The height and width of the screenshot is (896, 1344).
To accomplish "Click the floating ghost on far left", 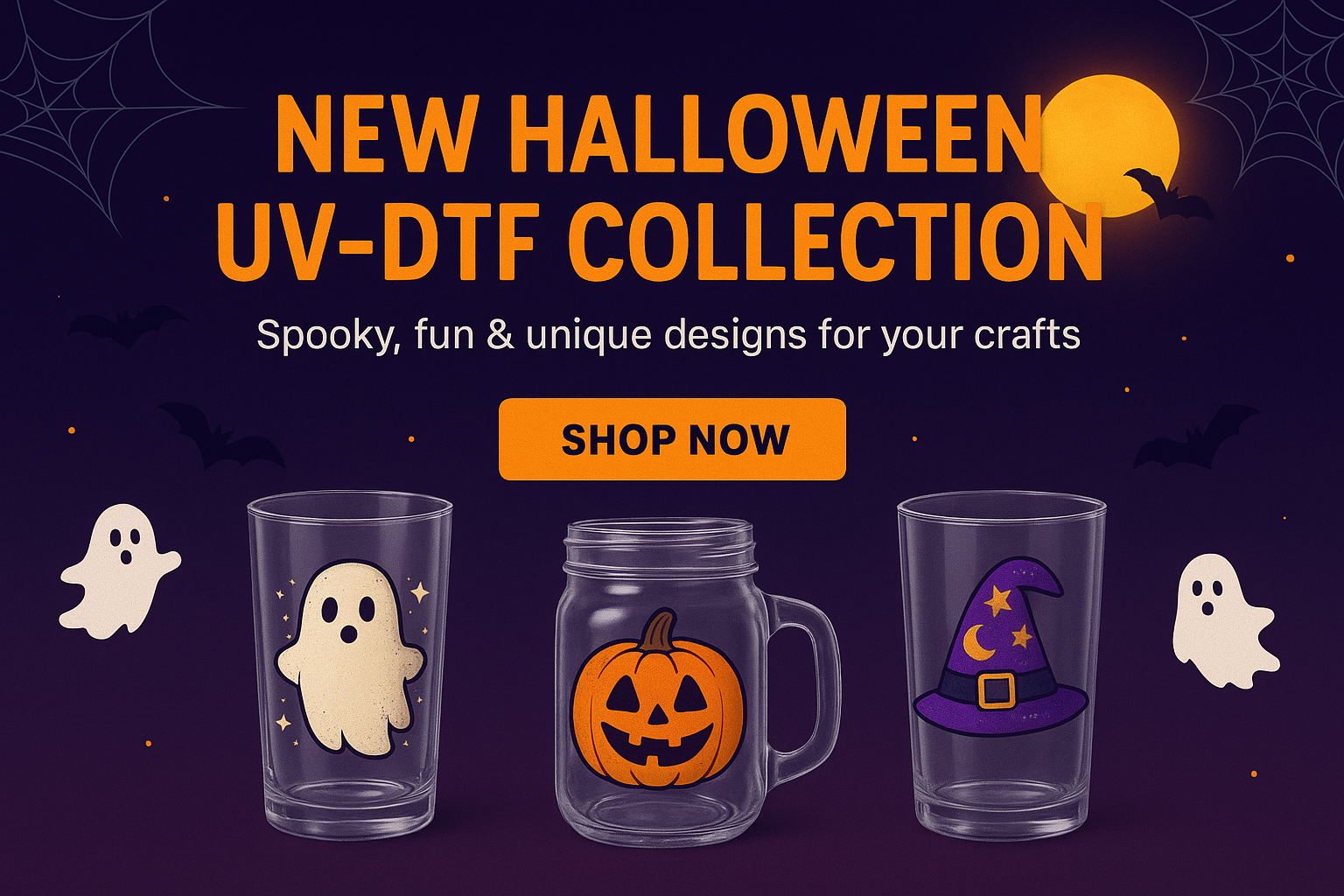I will pyautogui.click(x=120, y=570).
